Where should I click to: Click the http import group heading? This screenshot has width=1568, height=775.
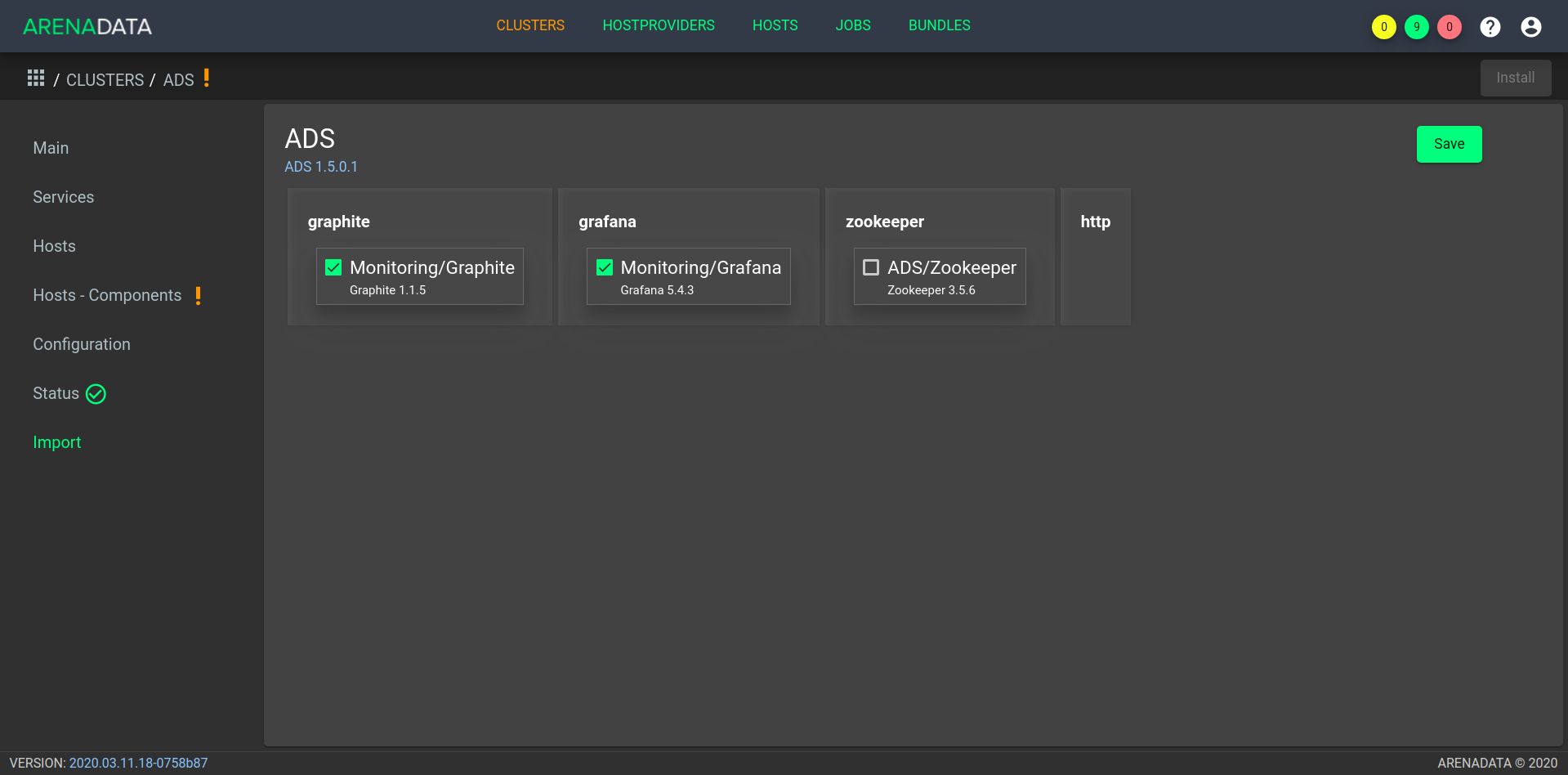click(1095, 222)
